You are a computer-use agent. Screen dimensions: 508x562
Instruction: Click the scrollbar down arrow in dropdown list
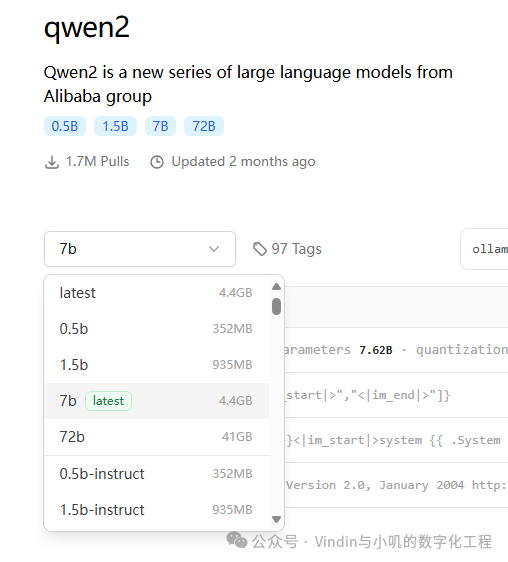coord(276,519)
